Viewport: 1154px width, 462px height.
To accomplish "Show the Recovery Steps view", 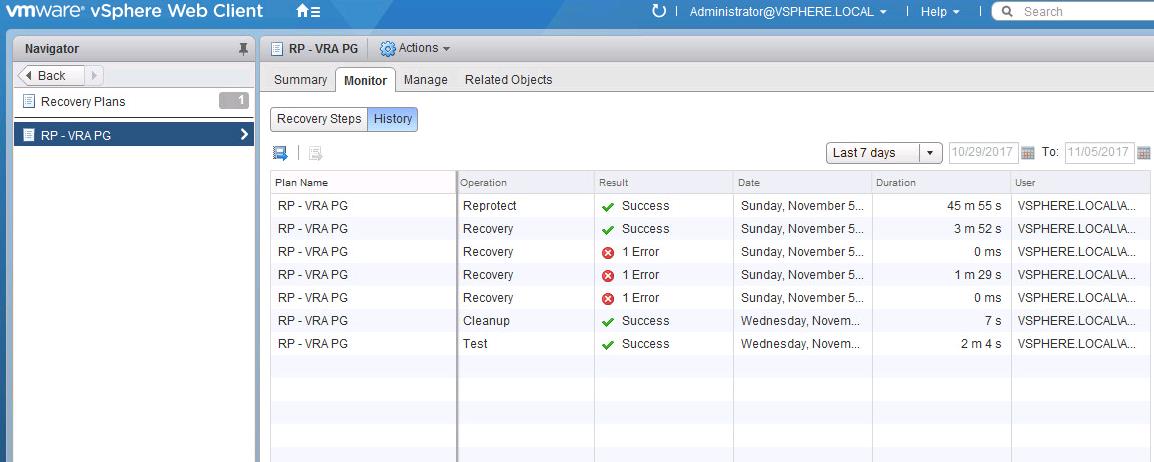I will coord(319,119).
